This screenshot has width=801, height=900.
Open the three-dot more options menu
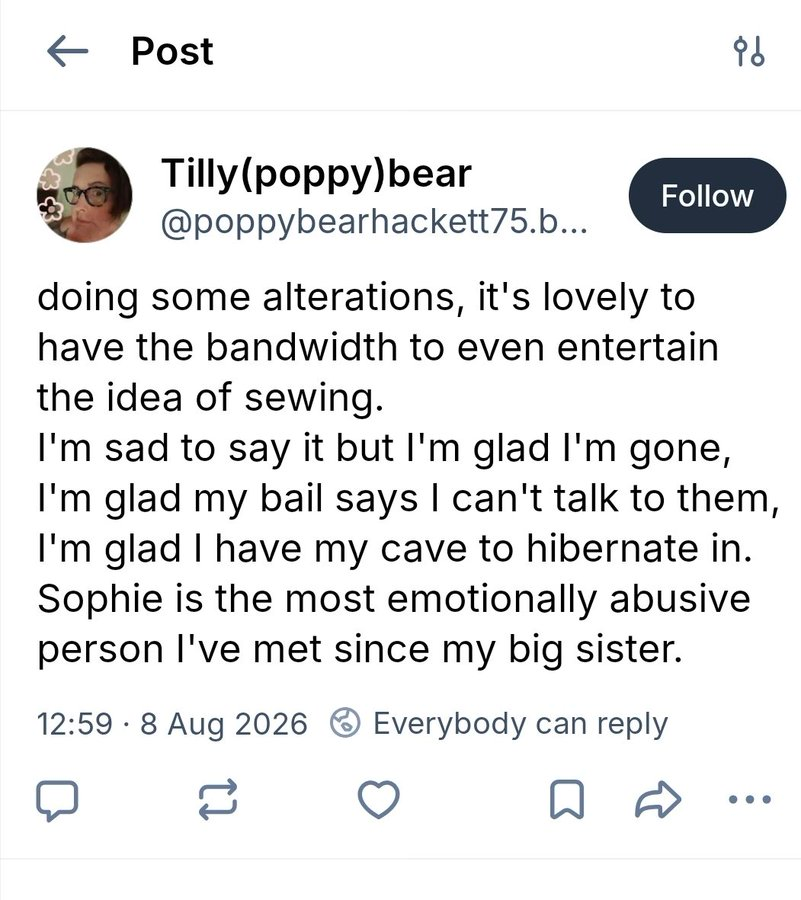point(749,798)
